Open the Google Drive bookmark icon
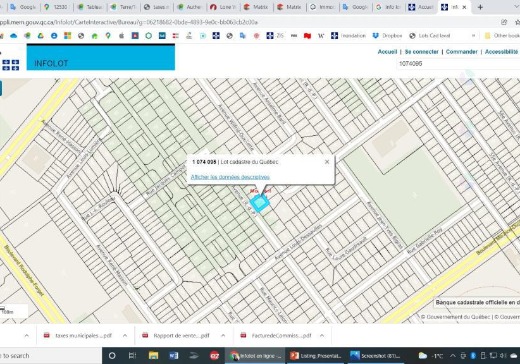 point(40,36)
